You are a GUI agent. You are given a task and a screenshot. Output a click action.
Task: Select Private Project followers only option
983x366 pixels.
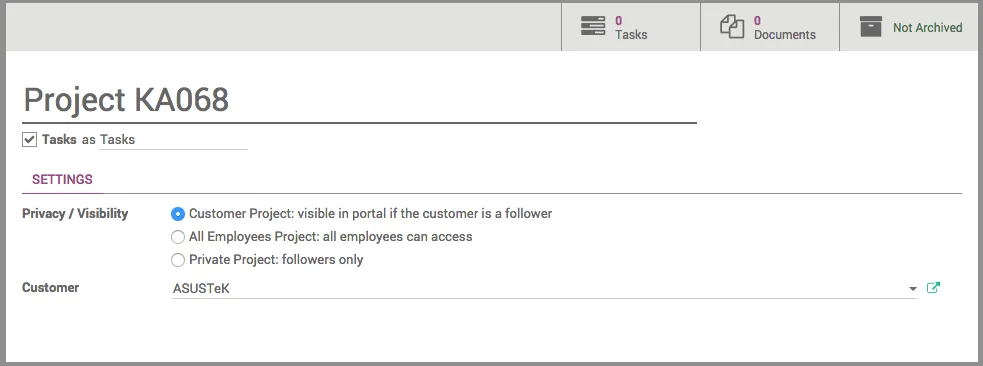point(178,259)
